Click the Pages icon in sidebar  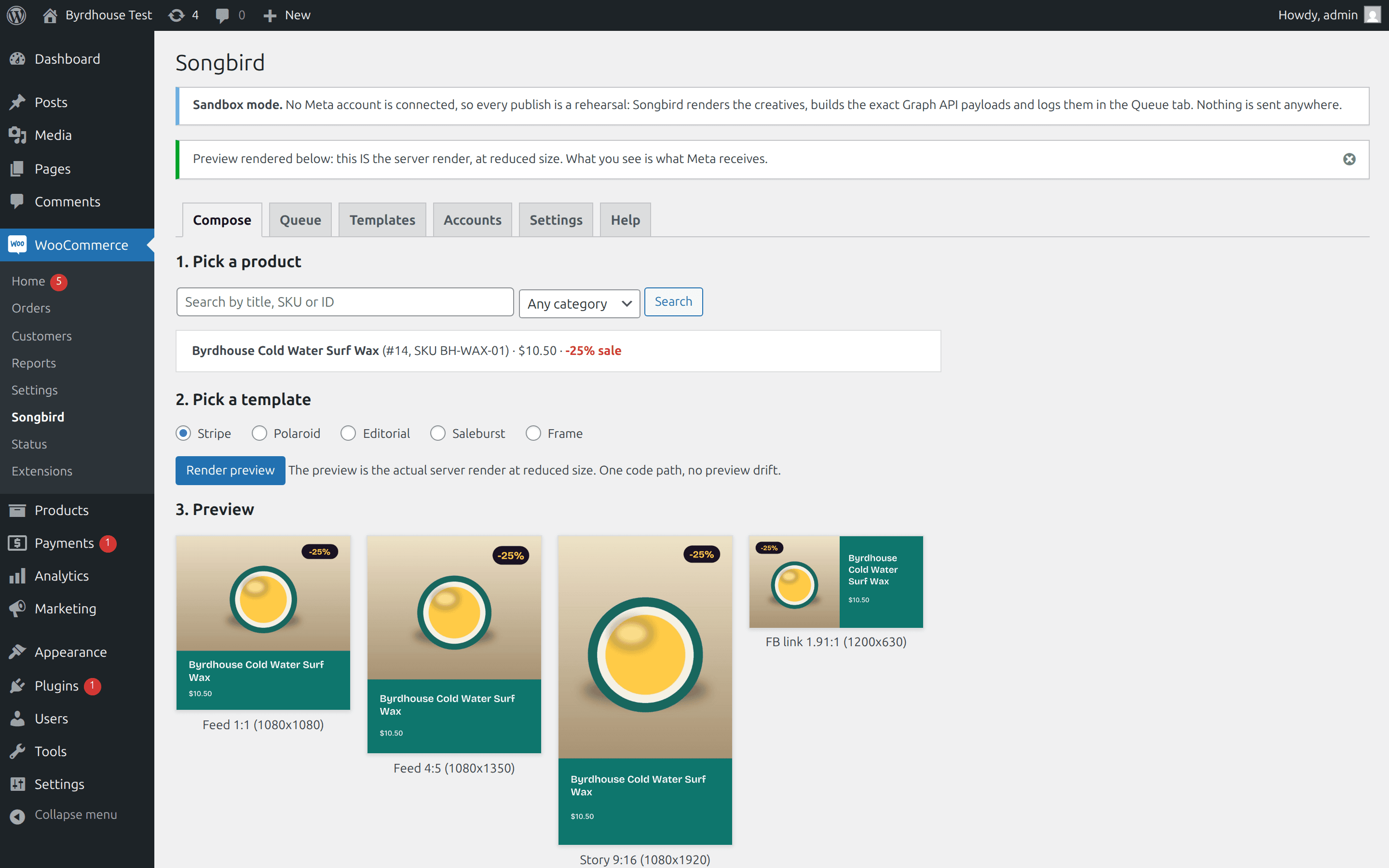click(x=17, y=169)
